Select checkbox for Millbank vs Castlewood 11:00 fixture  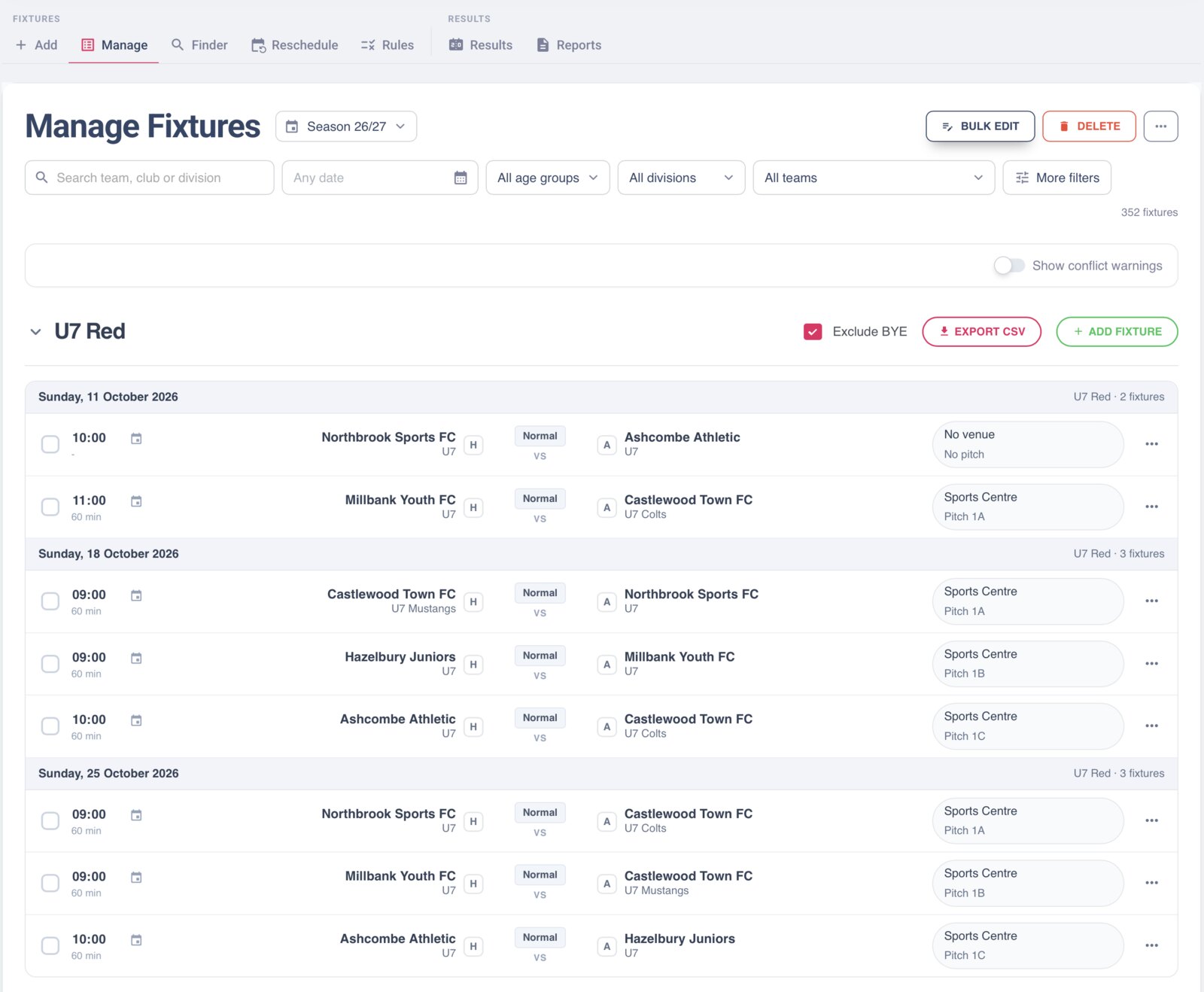pos(50,507)
